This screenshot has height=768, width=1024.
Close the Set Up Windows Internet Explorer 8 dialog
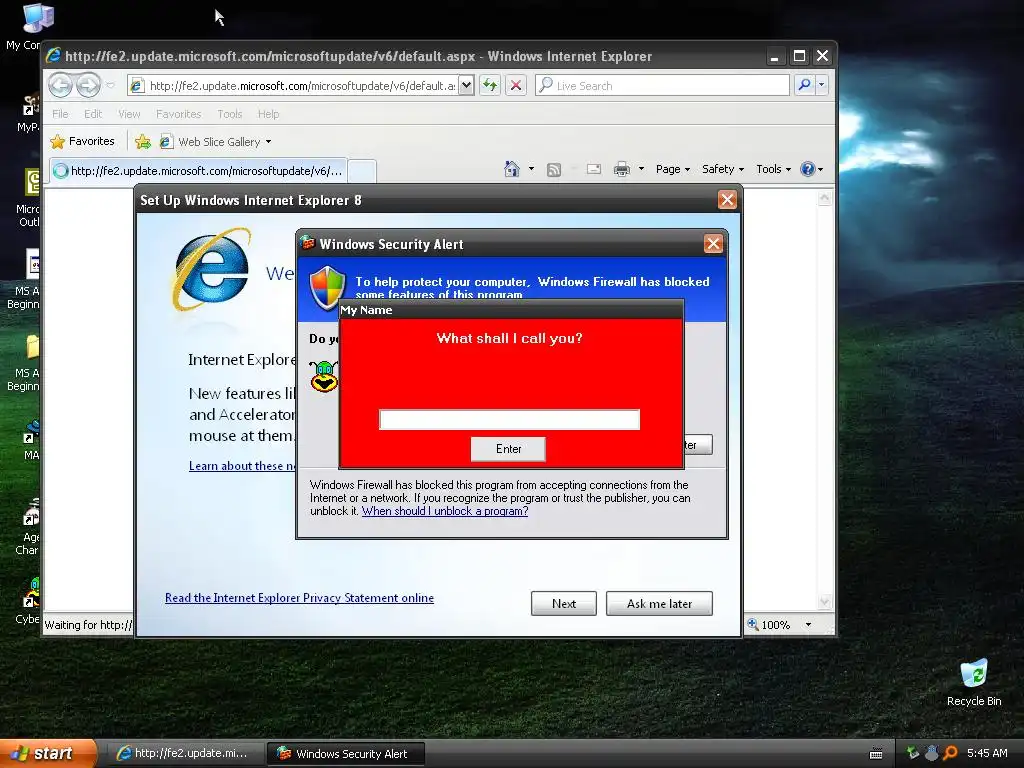click(727, 200)
